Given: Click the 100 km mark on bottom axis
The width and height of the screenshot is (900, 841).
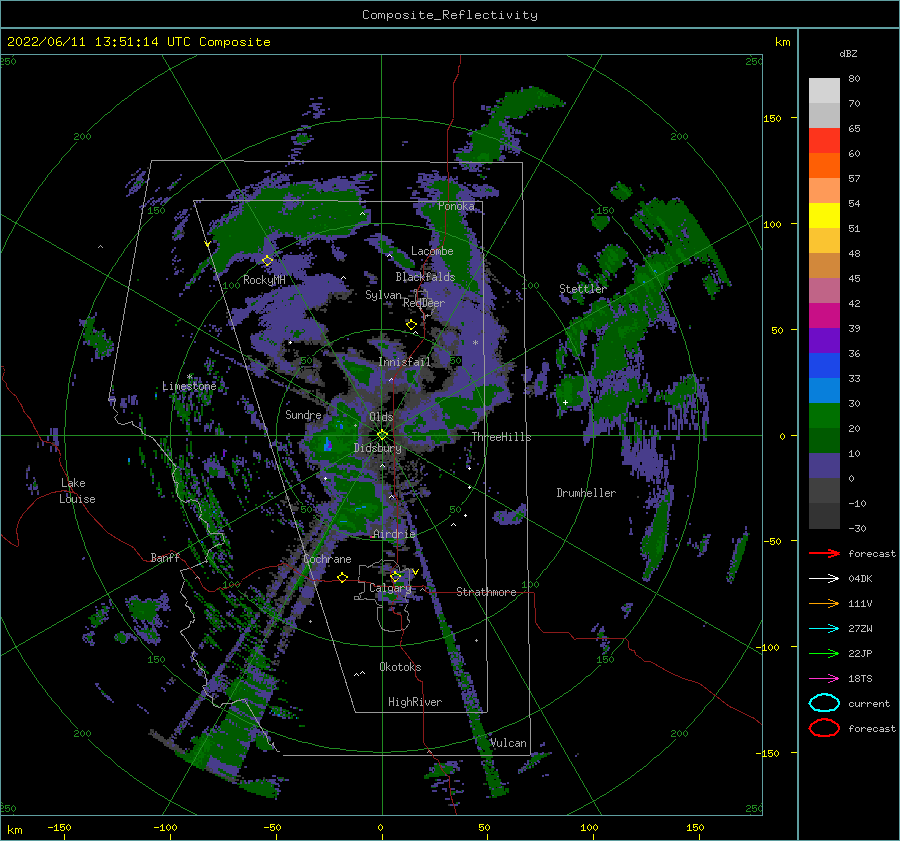Looking at the screenshot, I should 589,827.
